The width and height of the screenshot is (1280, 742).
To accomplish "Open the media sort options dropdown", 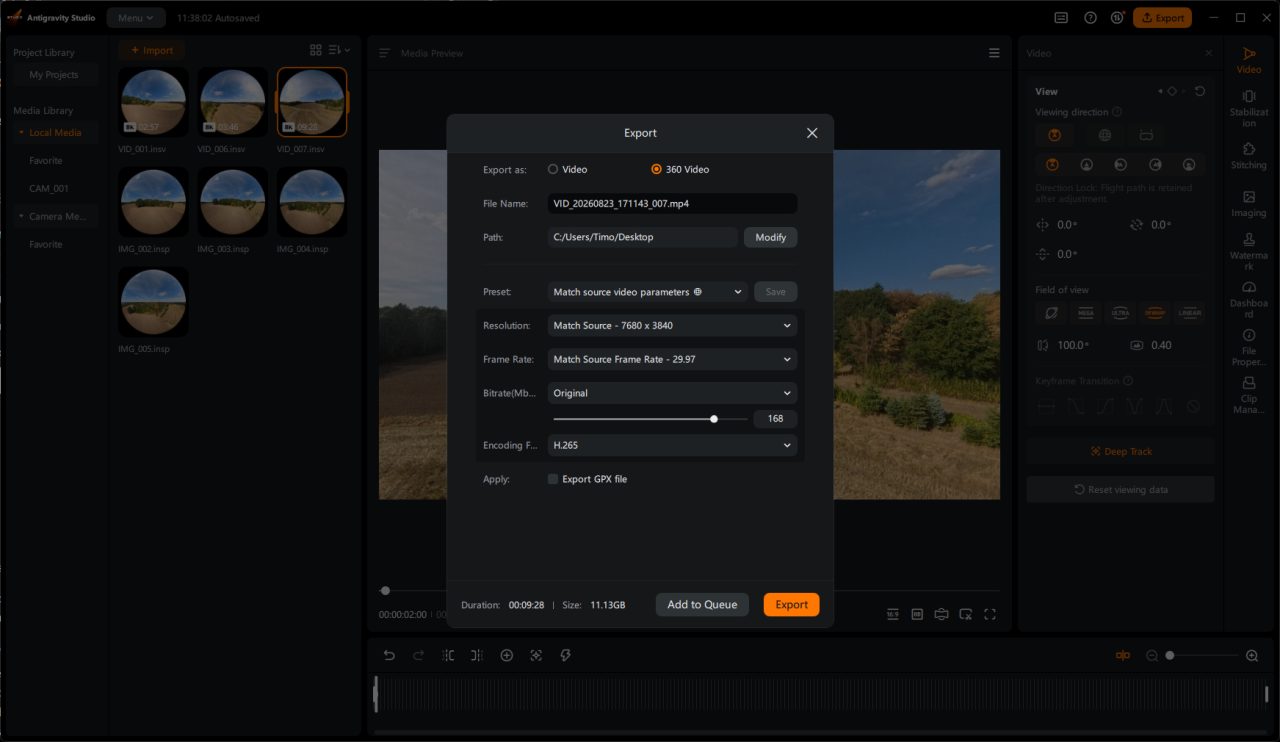I will [x=340, y=50].
